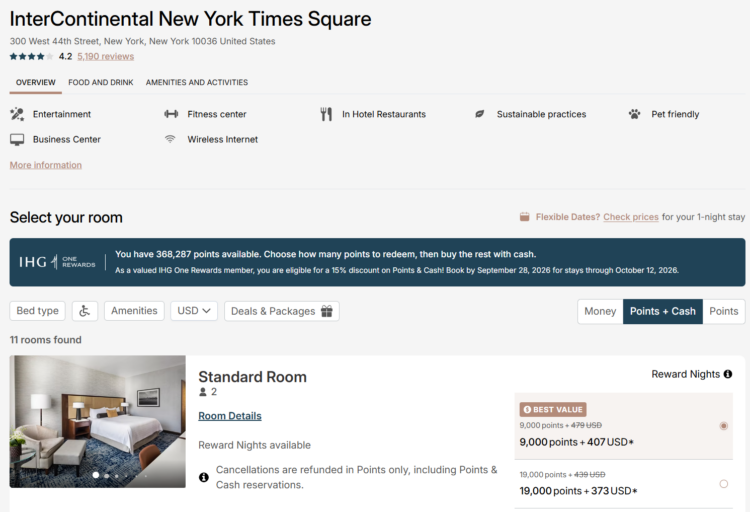Click the Wireless Internet wifi icon
Image resolution: width=750 pixels, height=512 pixels.
[x=170, y=139]
